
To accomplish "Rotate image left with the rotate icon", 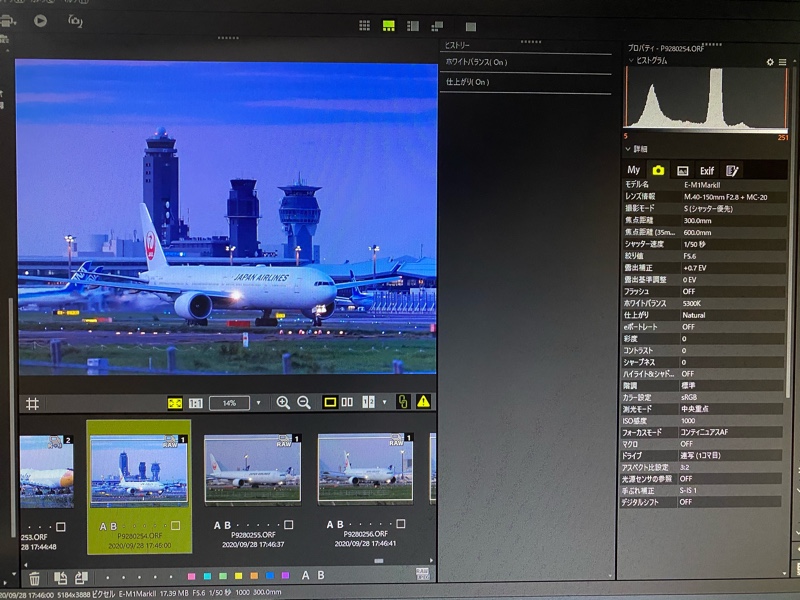I will tap(61, 578).
